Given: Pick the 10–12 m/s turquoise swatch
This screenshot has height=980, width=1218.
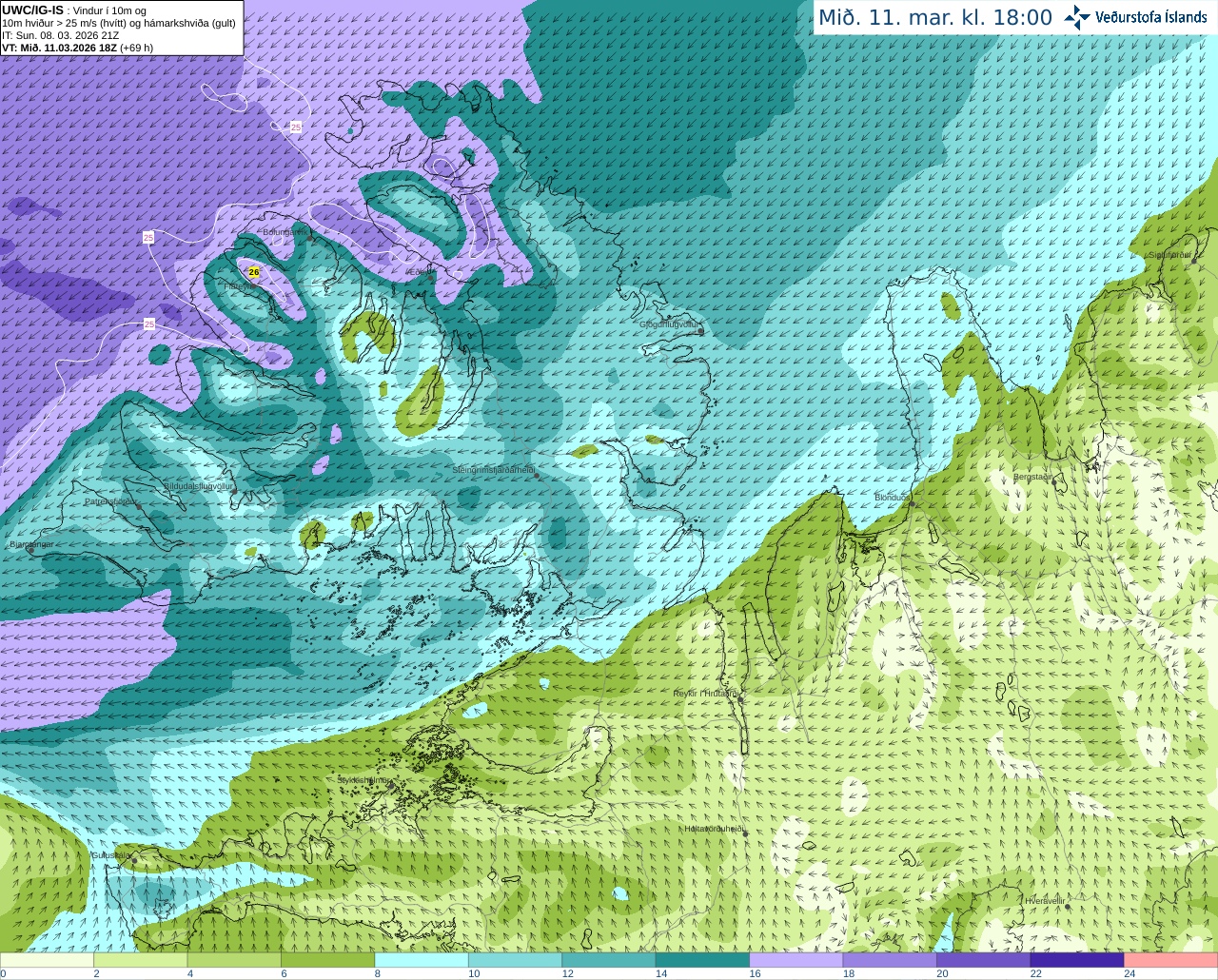Looking at the screenshot, I should [515, 960].
